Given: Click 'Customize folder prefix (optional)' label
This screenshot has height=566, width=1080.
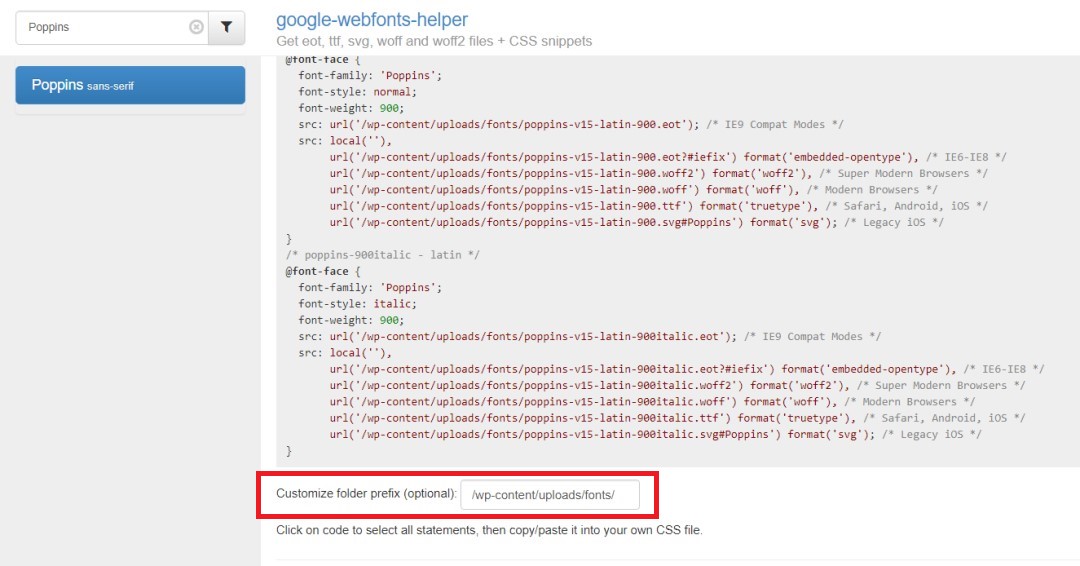Looking at the screenshot, I should click(x=366, y=494).
